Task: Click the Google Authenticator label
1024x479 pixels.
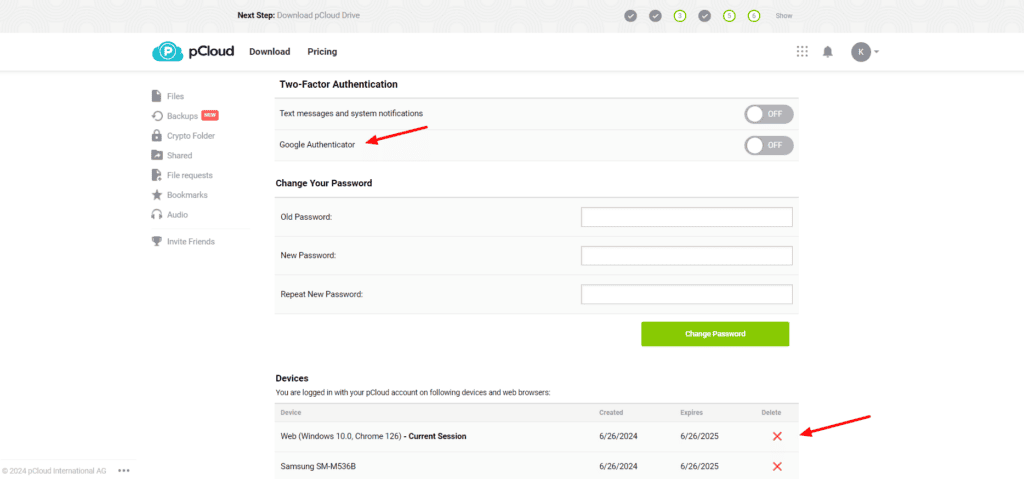Action: tap(317, 145)
